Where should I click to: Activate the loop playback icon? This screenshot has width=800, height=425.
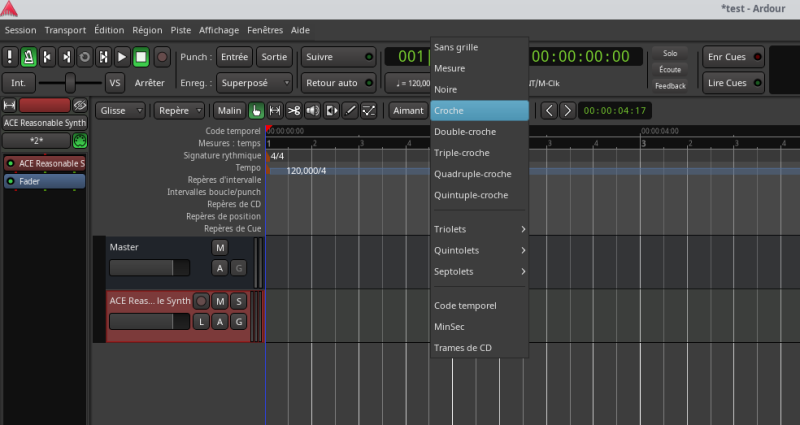click(85, 57)
